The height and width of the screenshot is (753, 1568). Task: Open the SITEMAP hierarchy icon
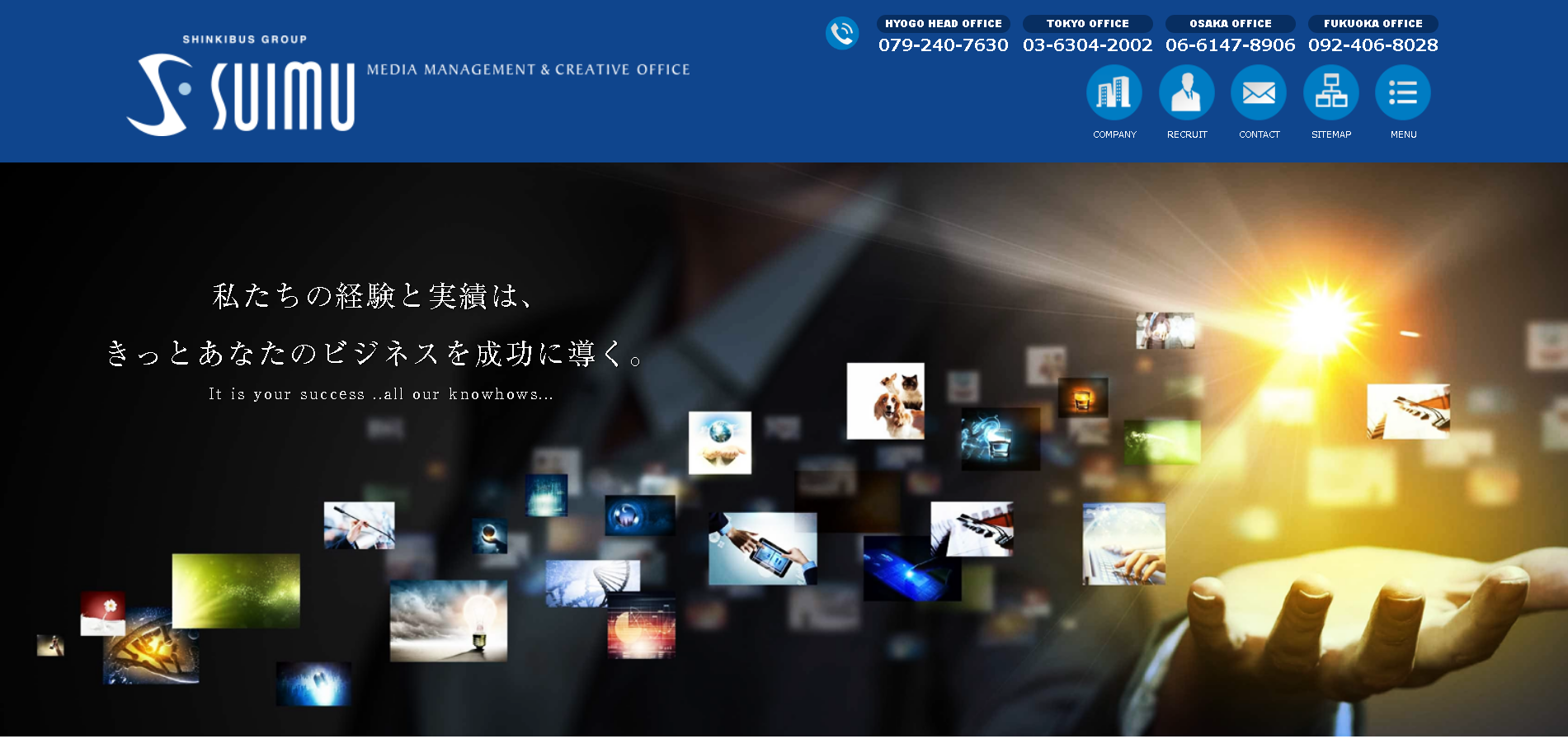[1330, 92]
